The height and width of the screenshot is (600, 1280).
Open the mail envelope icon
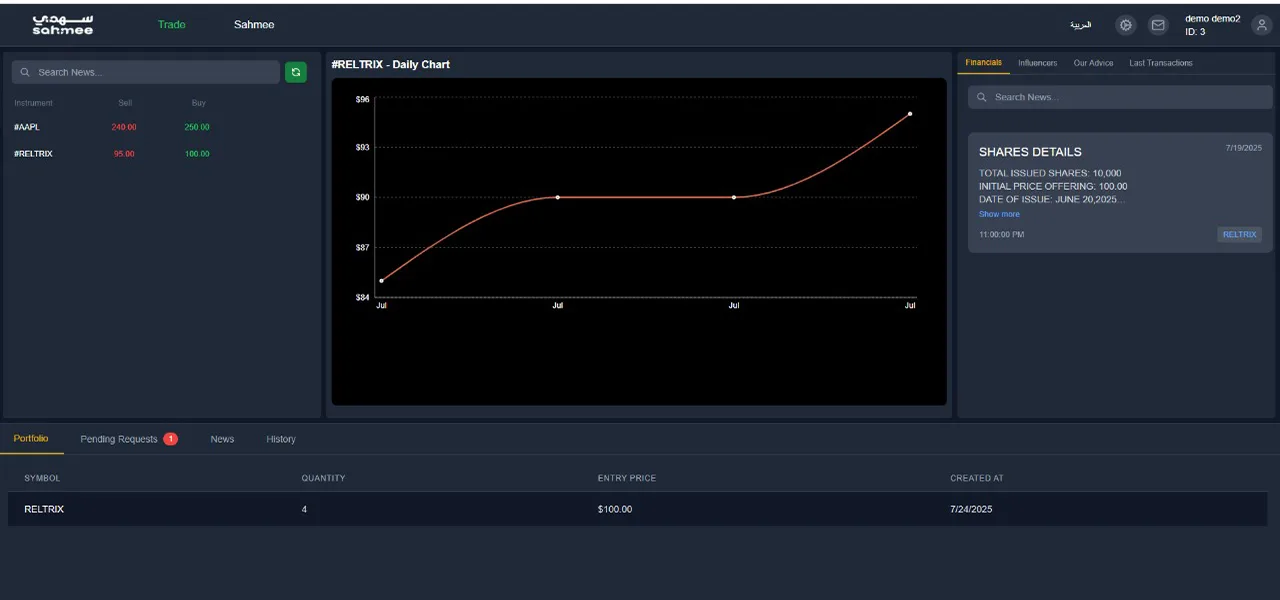1158,25
